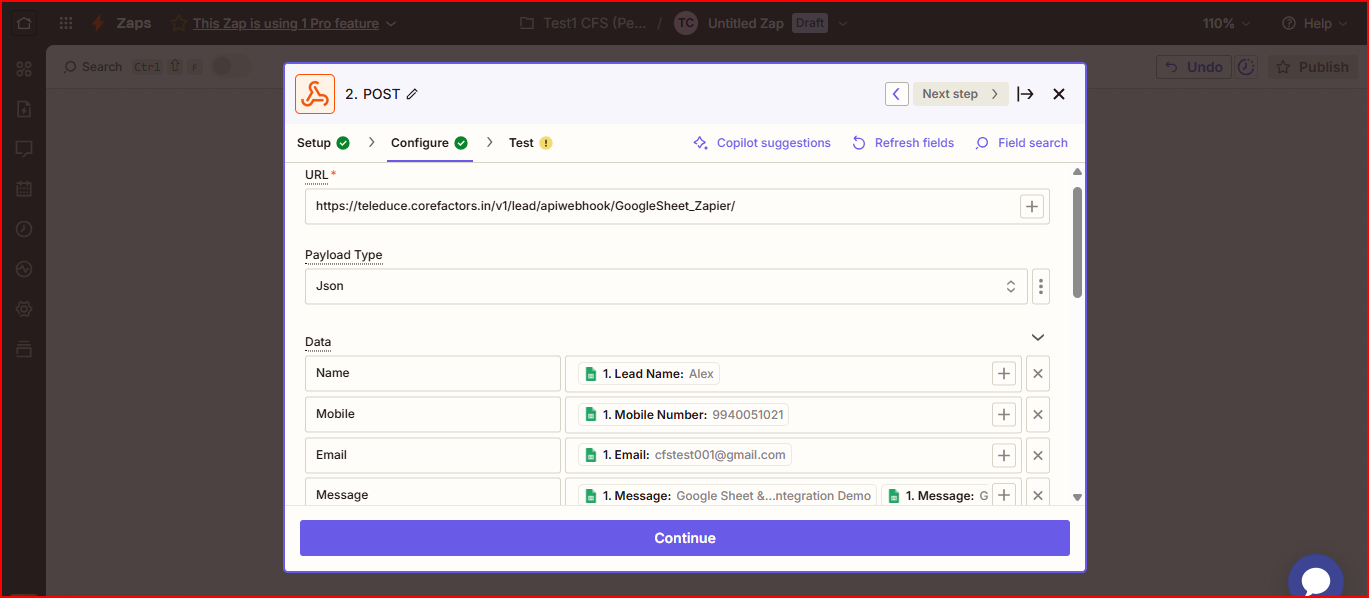Expand the Untitled Zap Draft dropdown chevron
This screenshot has width=1369, height=598.
842,23
